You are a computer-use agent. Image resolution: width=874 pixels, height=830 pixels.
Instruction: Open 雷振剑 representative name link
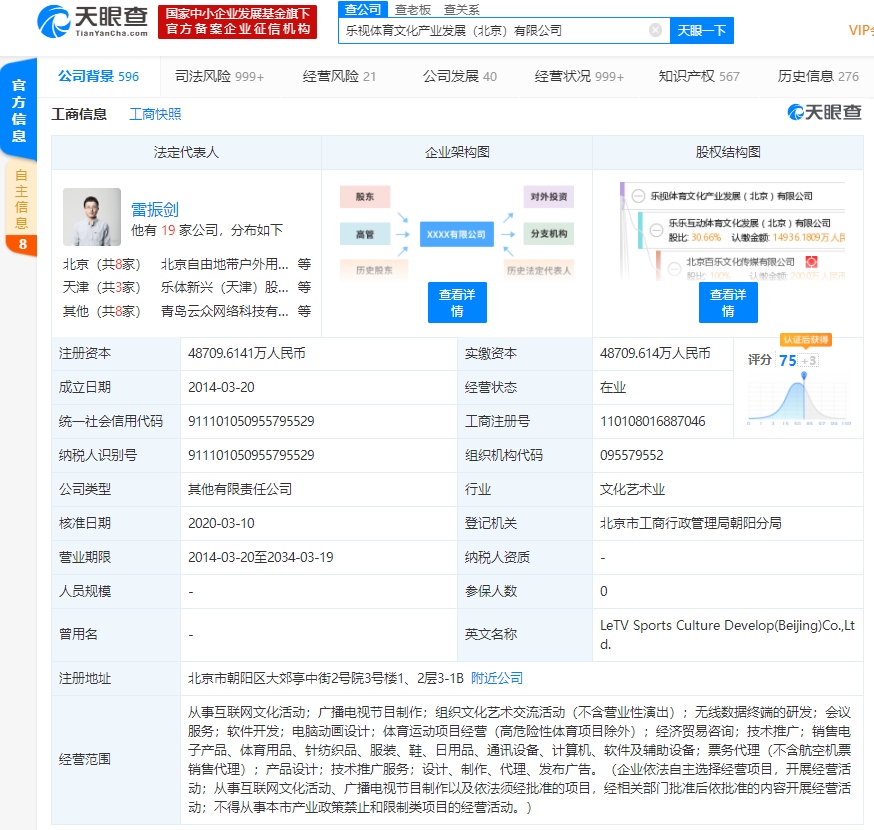155,209
